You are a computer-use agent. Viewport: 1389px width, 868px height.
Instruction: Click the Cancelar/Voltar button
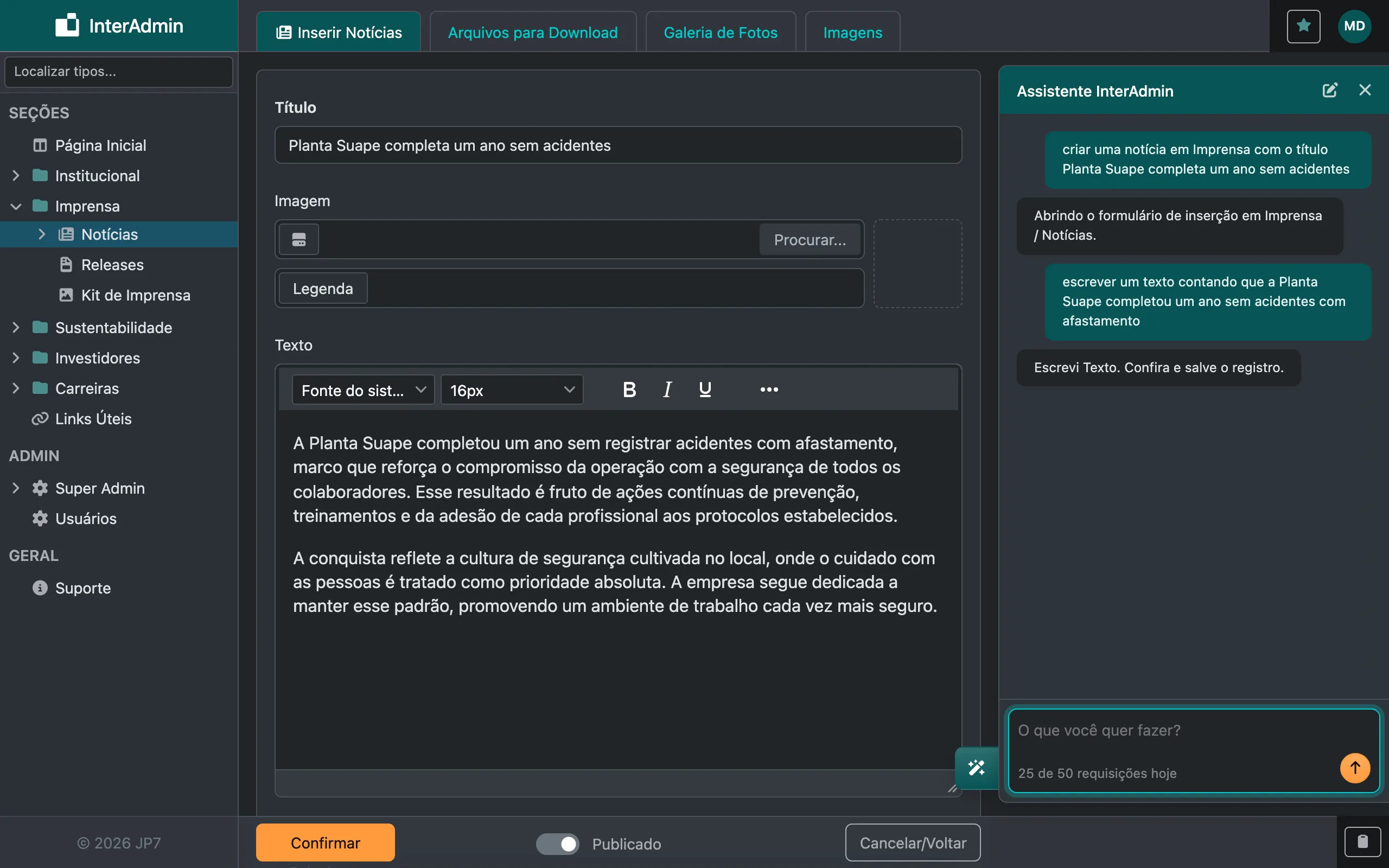[913, 842]
